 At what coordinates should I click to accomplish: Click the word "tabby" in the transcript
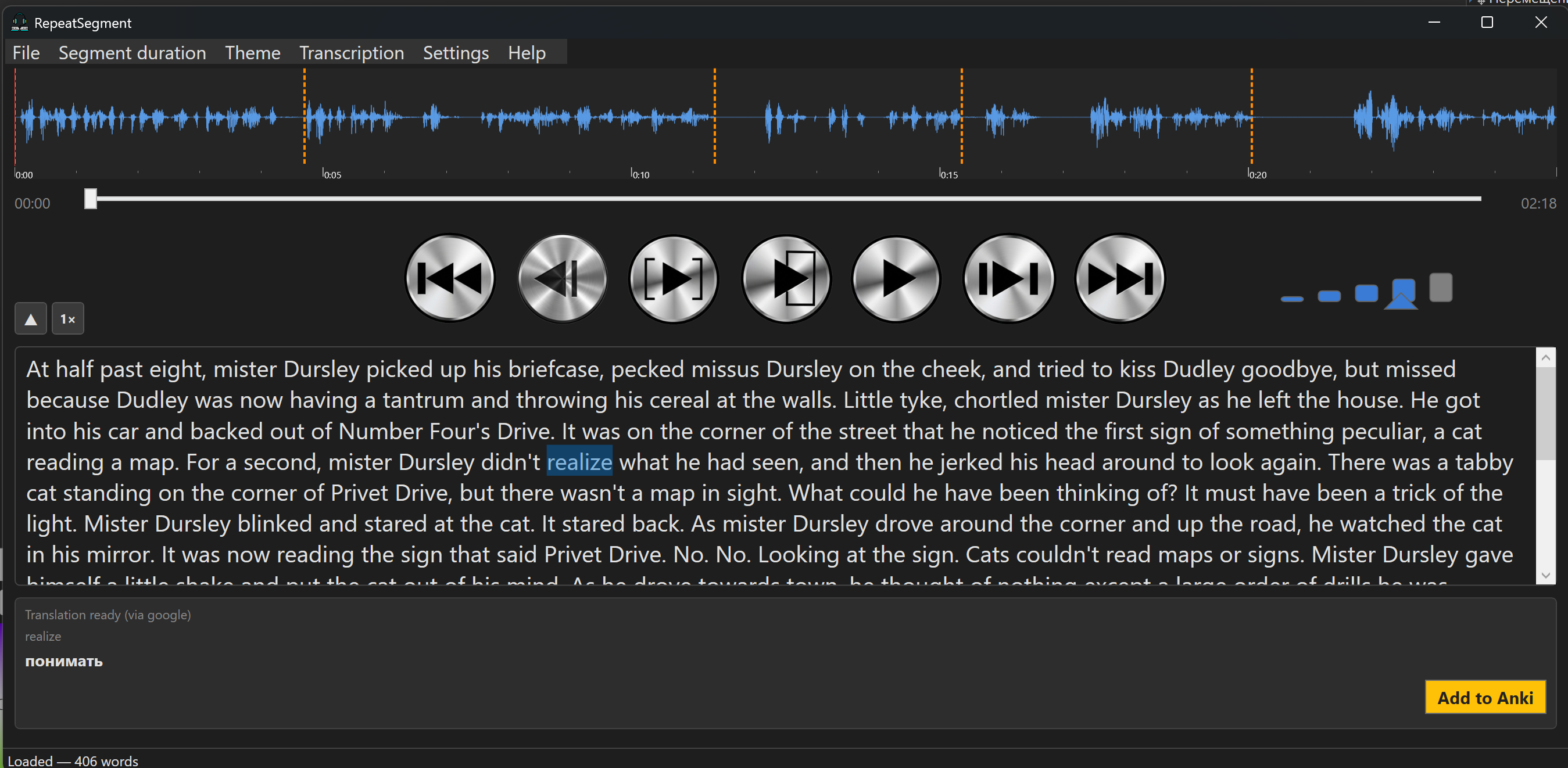click(1484, 462)
